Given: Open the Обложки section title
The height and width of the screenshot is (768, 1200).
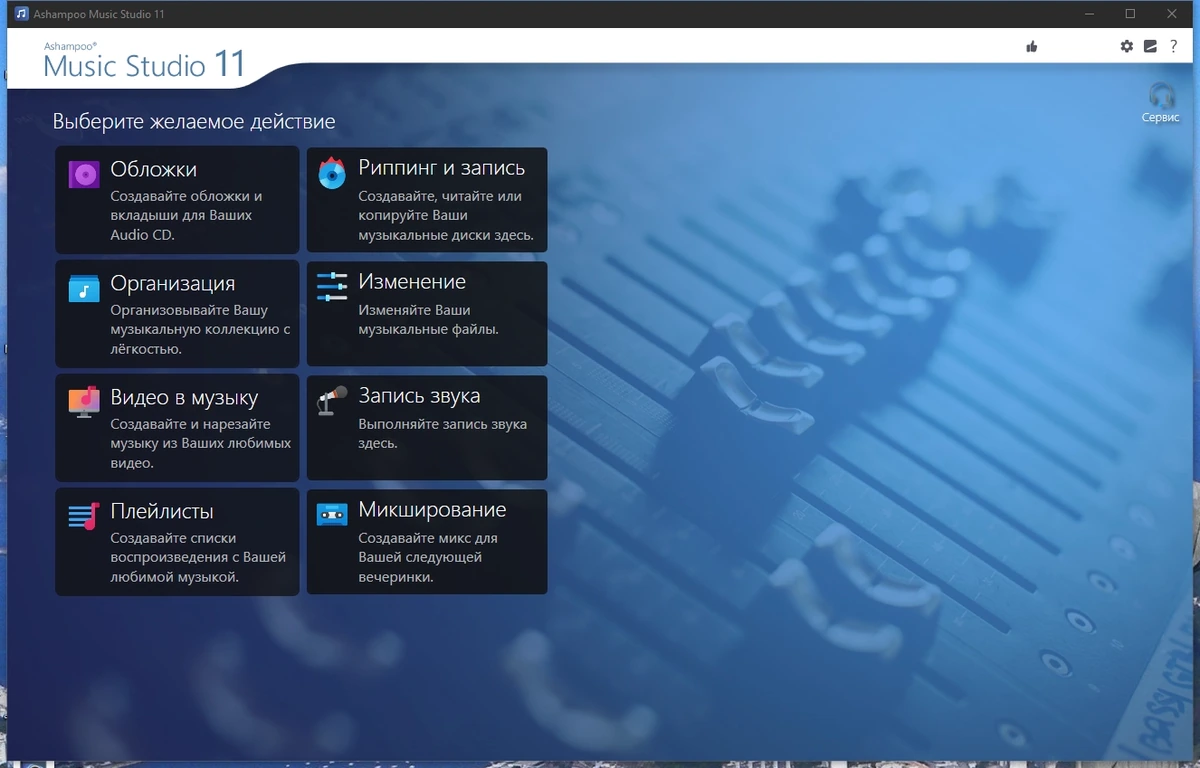Looking at the screenshot, I should (154, 169).
